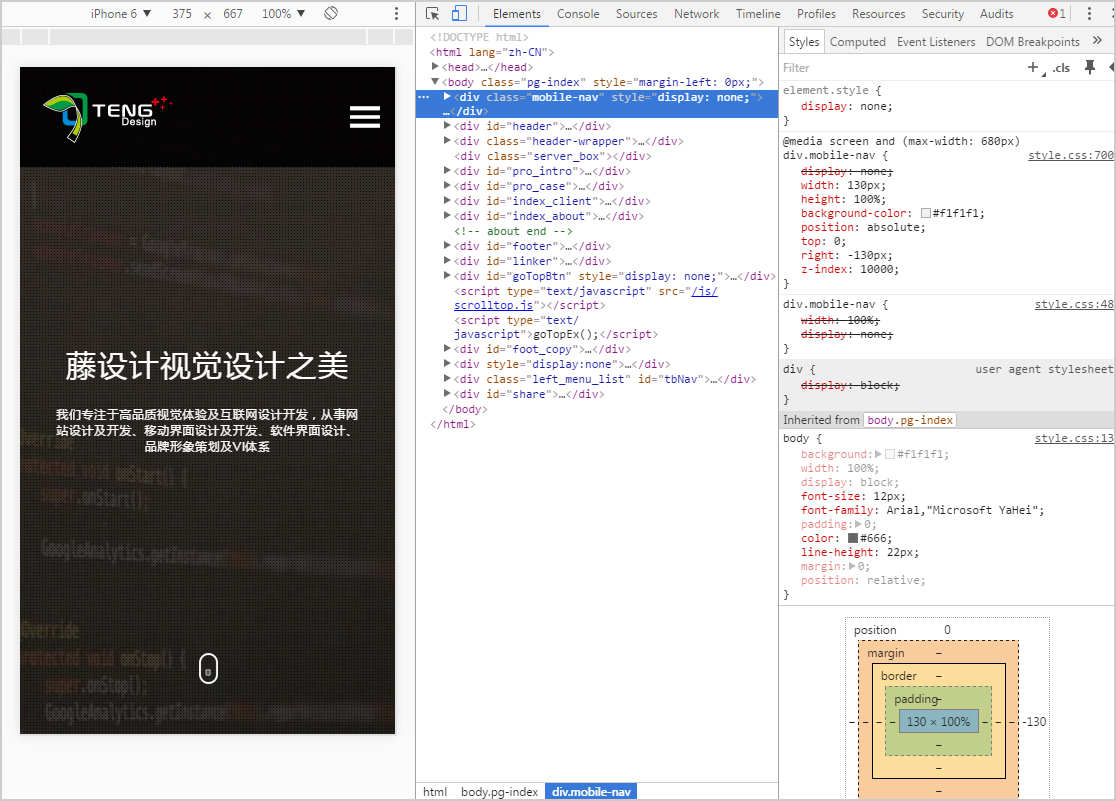Open the Audits tab
Image resolution: width=1116 pixels, height=801 pixels.
click(996, 14)
